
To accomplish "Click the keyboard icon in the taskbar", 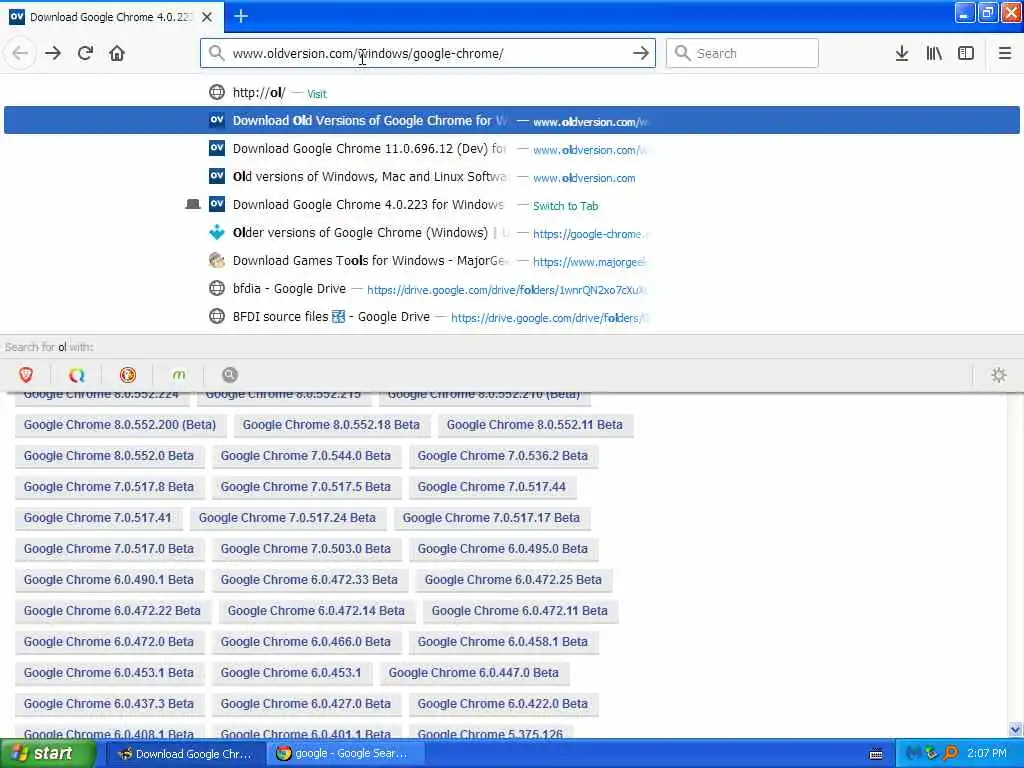I will click(x=876, y=754).
